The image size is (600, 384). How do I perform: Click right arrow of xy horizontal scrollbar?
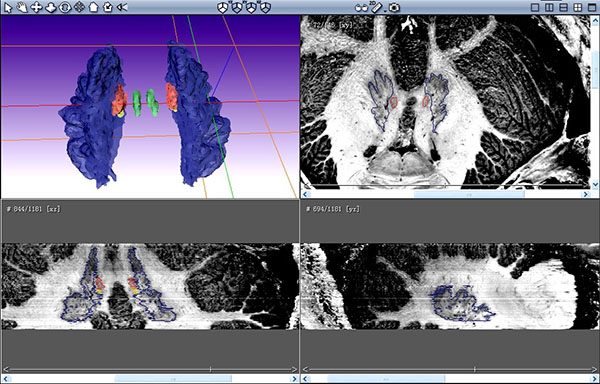[x=585, y=194]
